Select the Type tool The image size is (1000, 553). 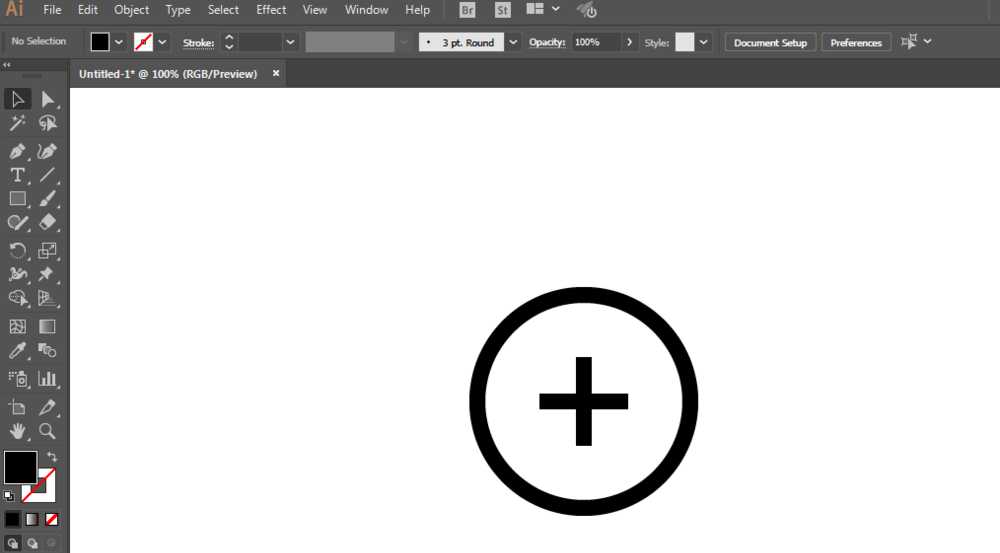[x=17, y=175]
